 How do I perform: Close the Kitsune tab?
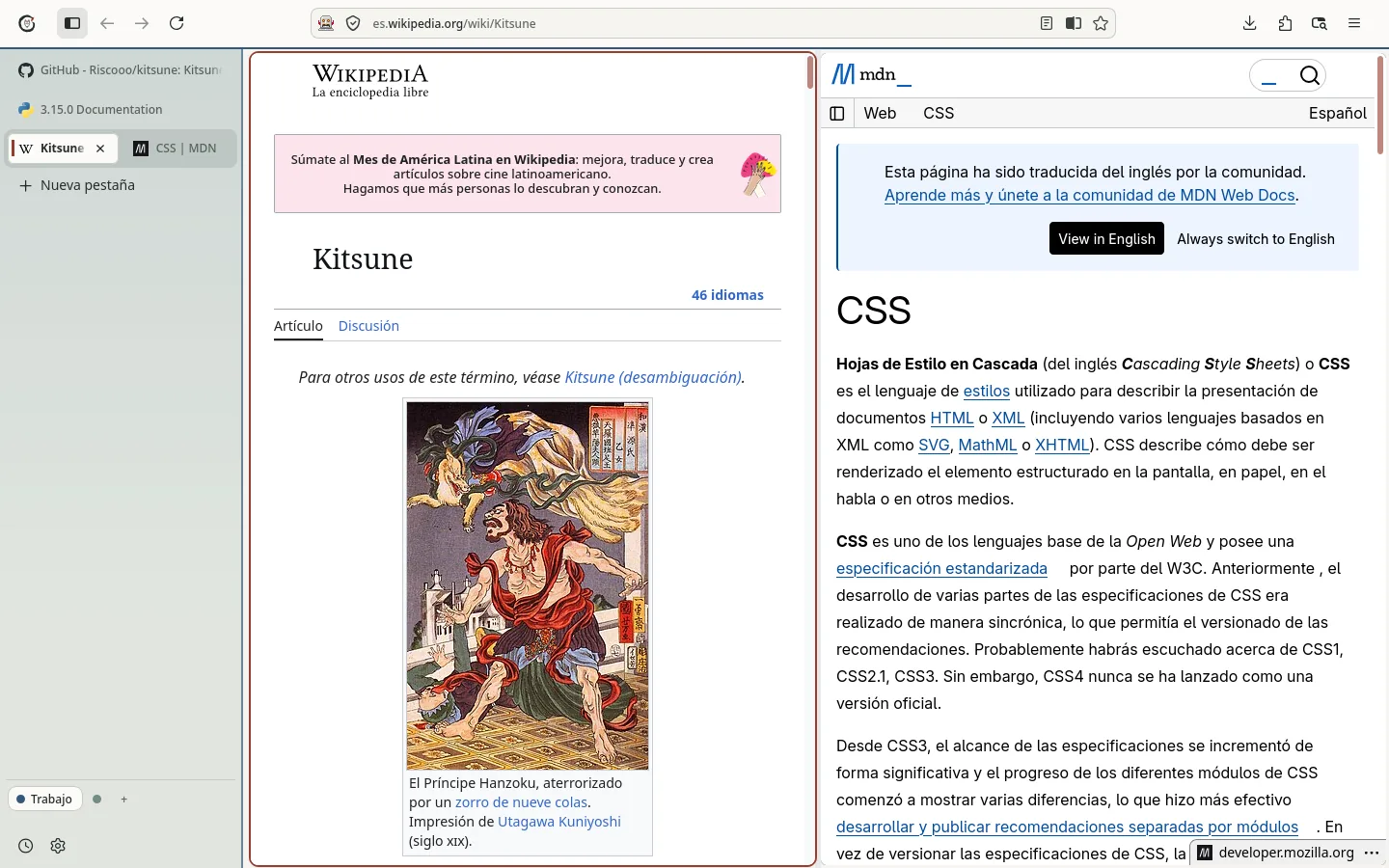pyautogui.click(x=100, y=149)
